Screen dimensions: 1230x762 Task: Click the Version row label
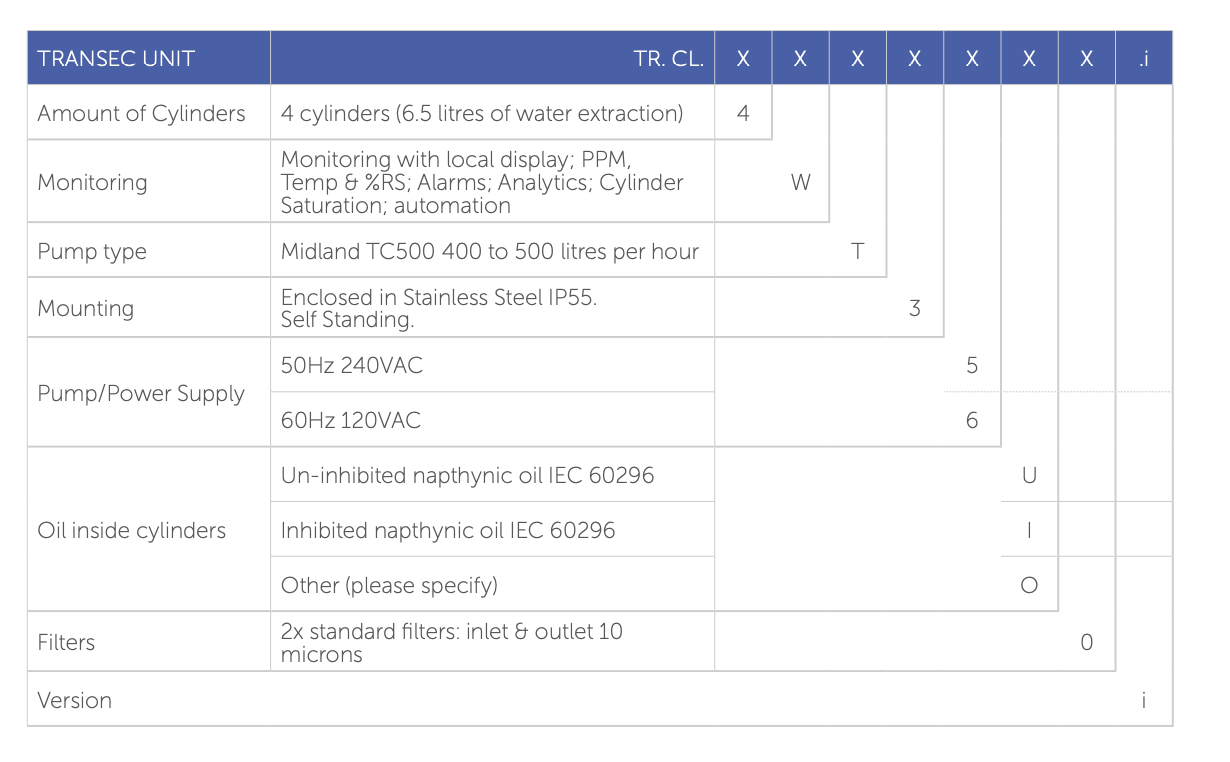(x=74, y=700)
